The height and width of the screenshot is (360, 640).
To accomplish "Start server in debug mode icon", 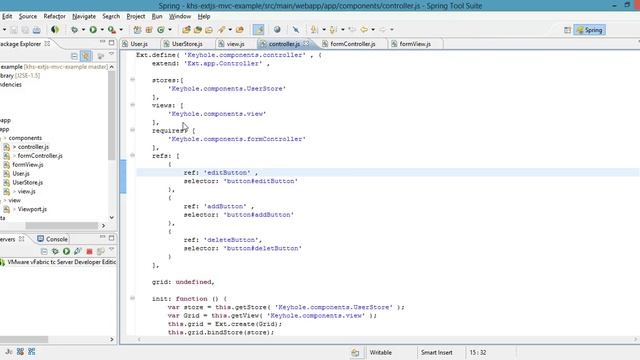I will point(55,251).
